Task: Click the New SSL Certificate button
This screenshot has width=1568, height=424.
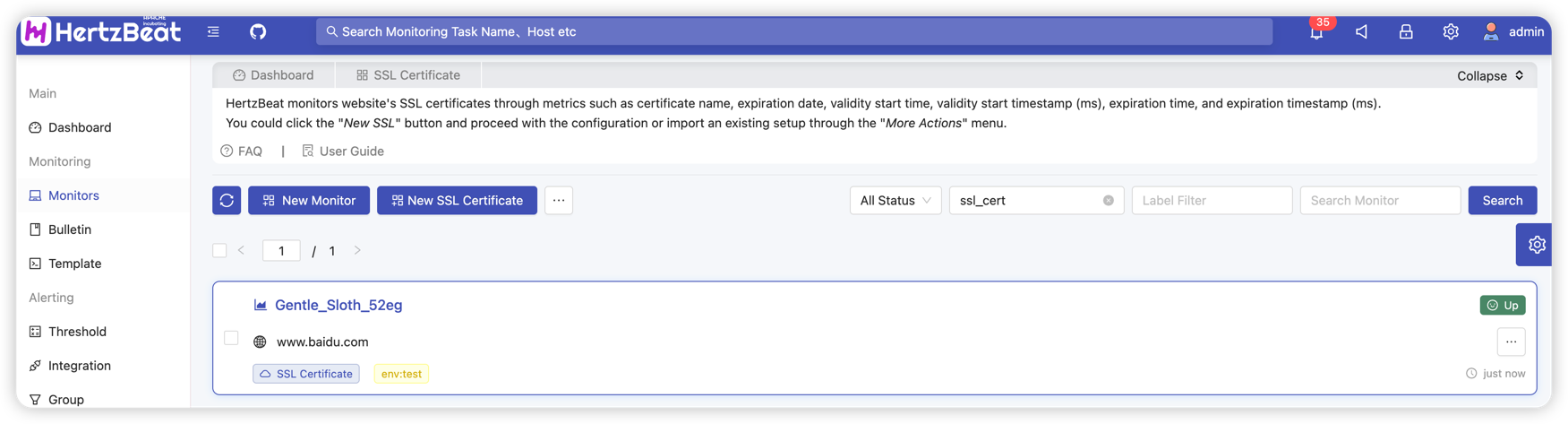Action: (x=457, y=201)
